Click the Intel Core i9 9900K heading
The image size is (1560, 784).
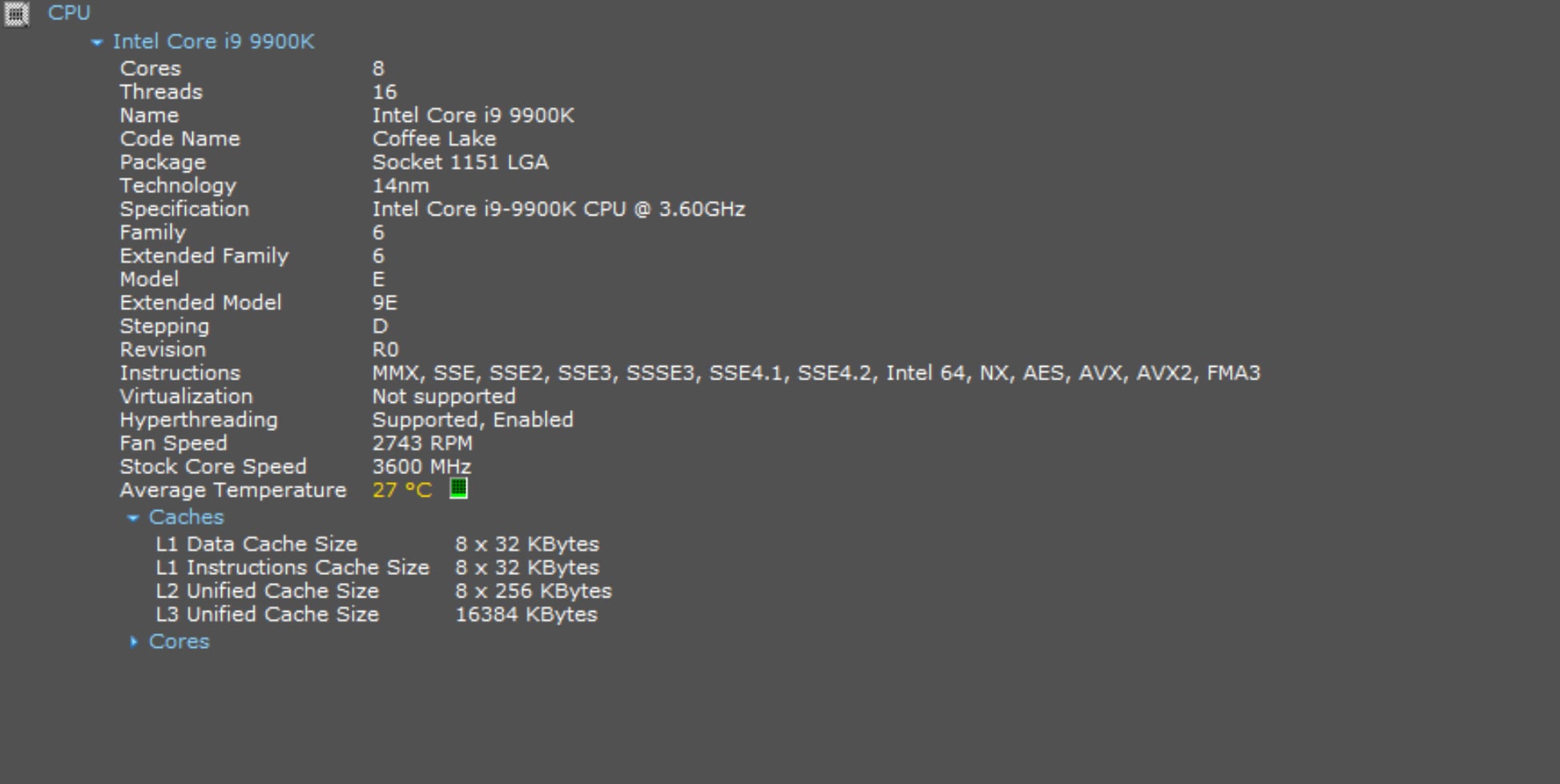coord(213,42)
